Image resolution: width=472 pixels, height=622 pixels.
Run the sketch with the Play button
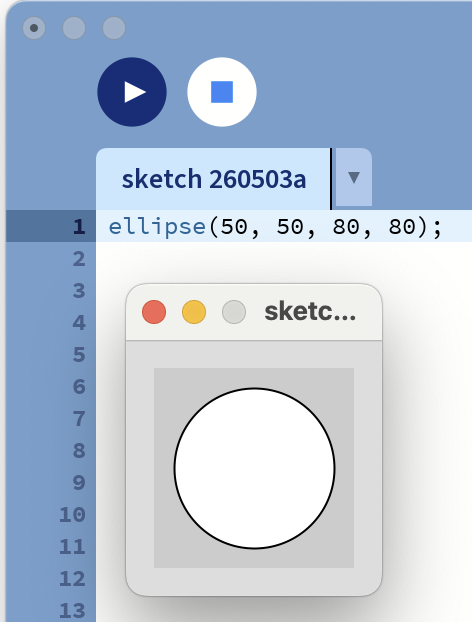(x=132, y=92)
